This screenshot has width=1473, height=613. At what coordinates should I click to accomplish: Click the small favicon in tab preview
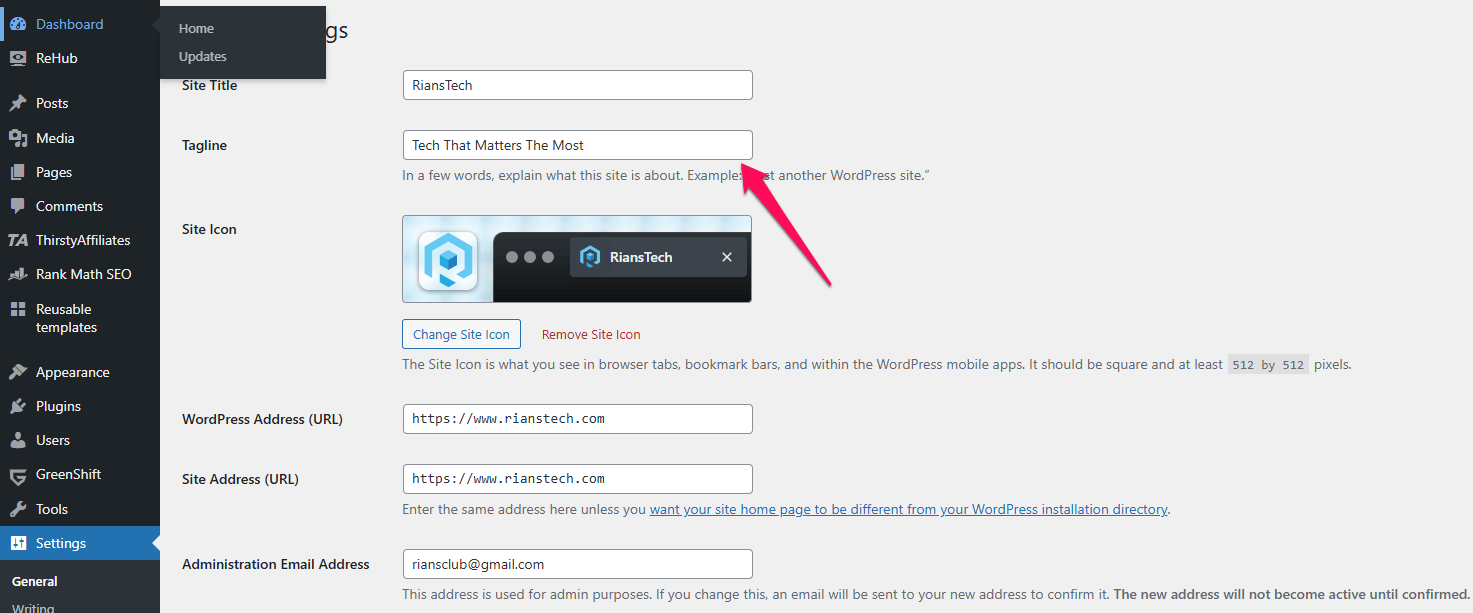(x=590, y=257)
